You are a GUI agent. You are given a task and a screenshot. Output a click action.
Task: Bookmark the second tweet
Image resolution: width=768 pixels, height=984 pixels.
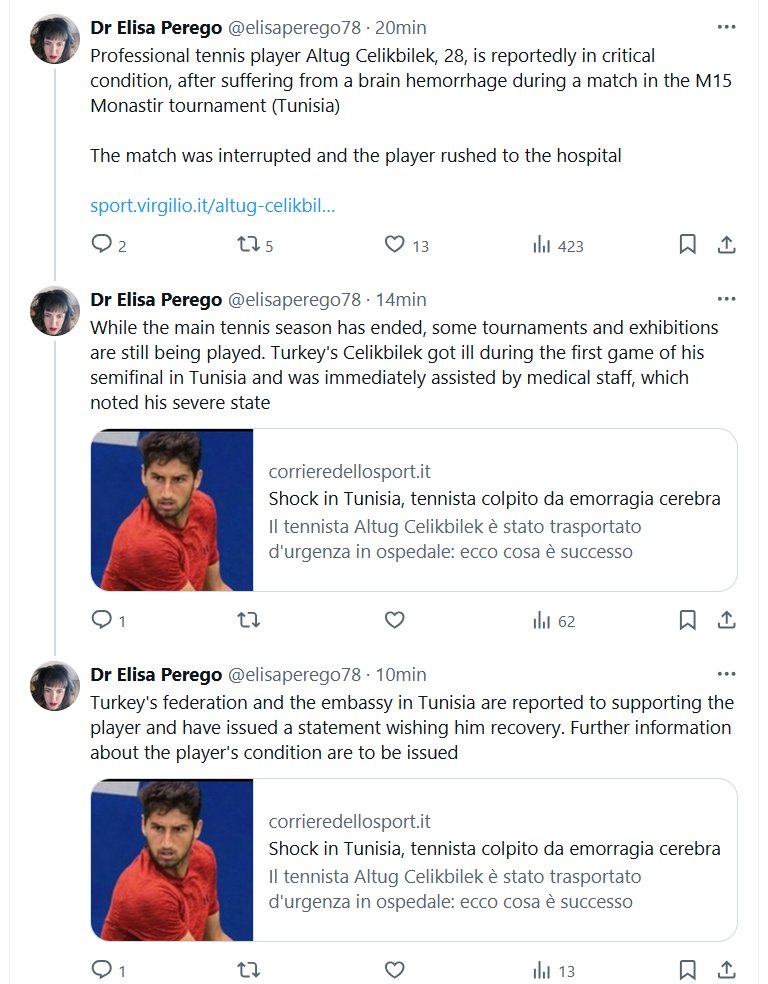pyautogui.click(x=687, y=620)
